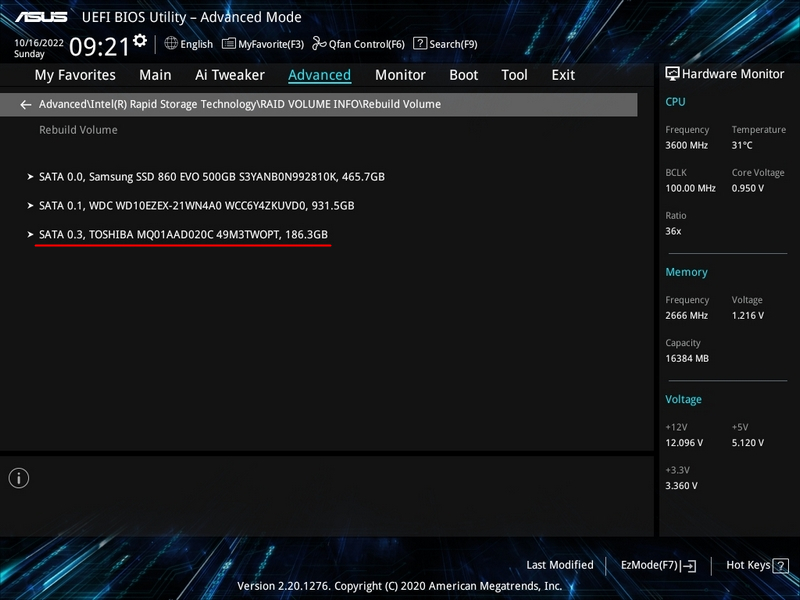Expand arrow for SATA 0.0 Samsung SSD
Viewport: 800px width, 600px height.
click(x=31, y=177)
